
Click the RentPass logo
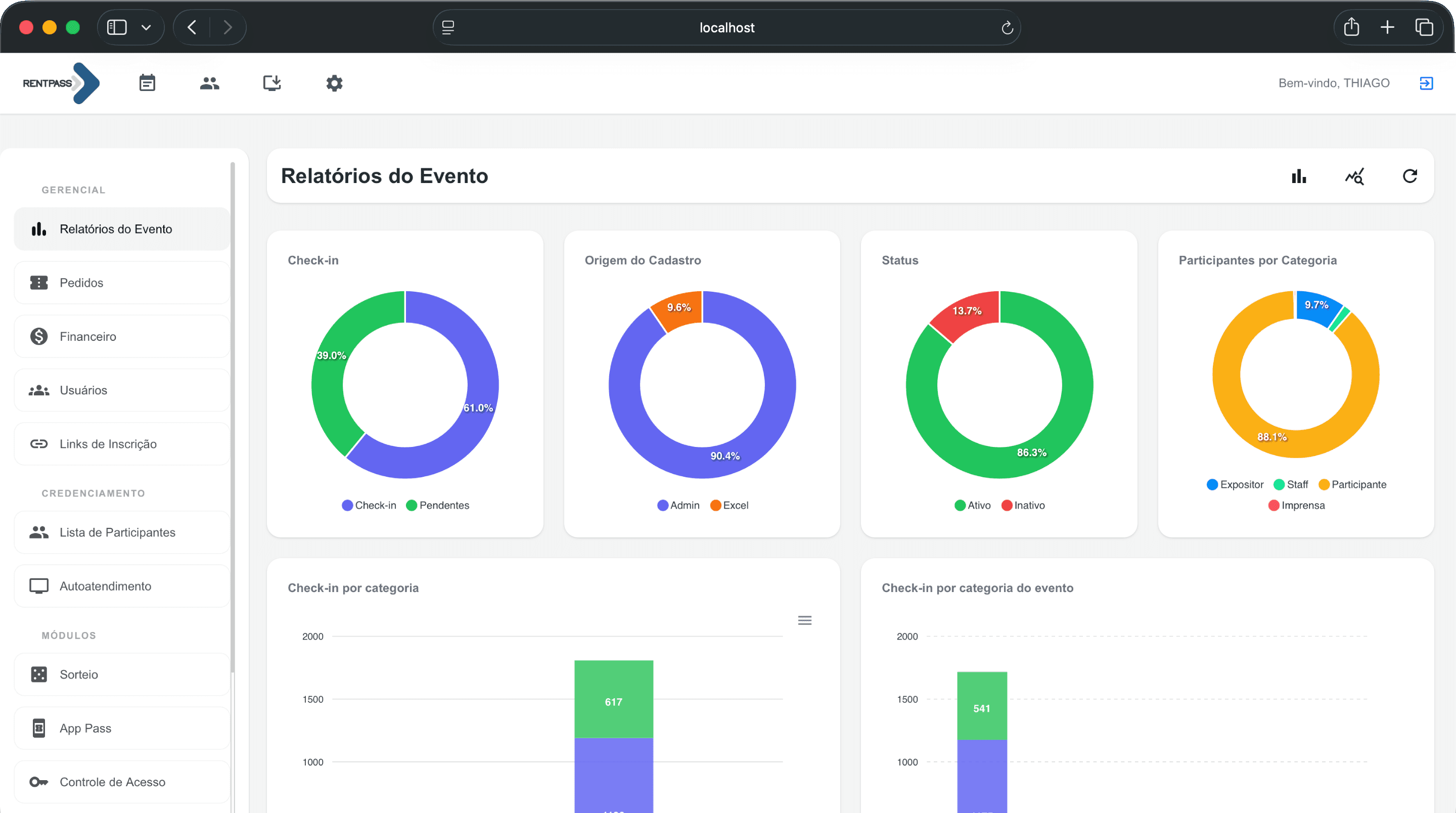61,83
